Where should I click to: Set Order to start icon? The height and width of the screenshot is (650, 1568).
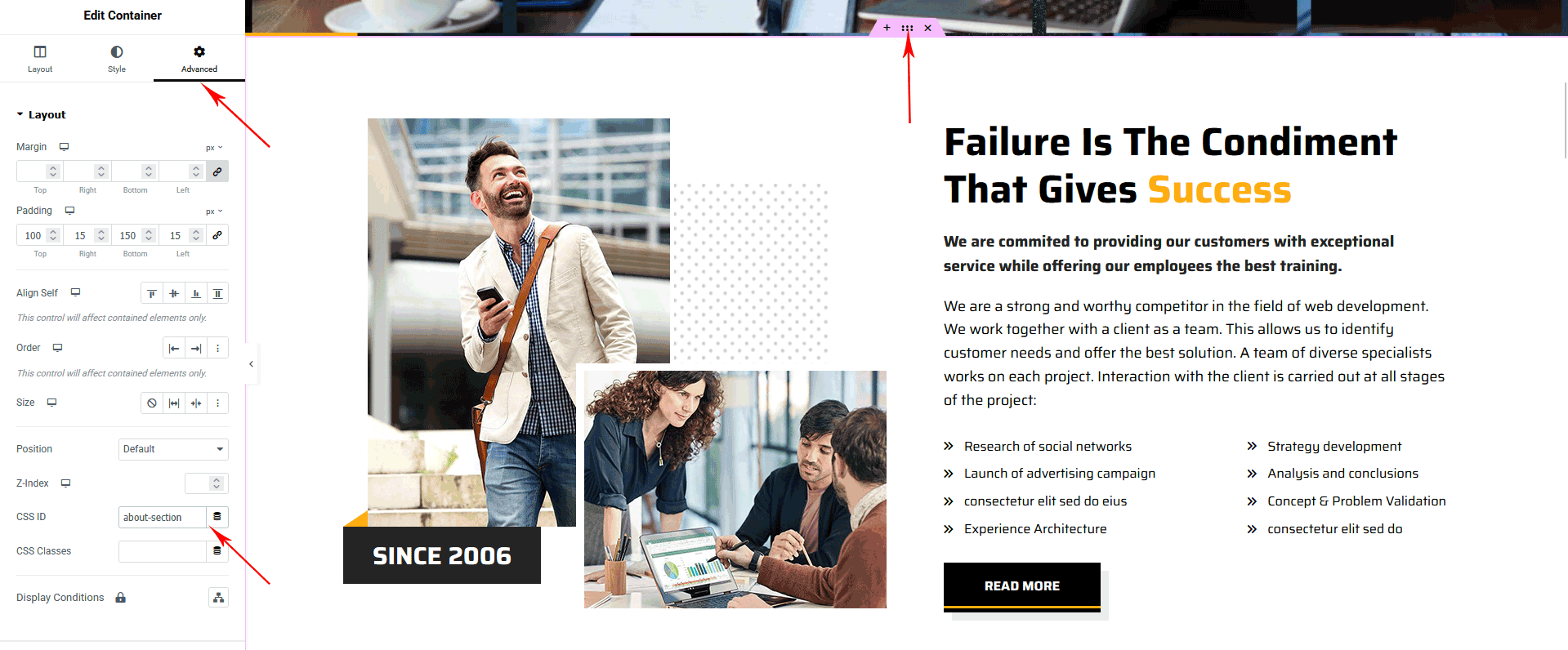coord(174,348)
